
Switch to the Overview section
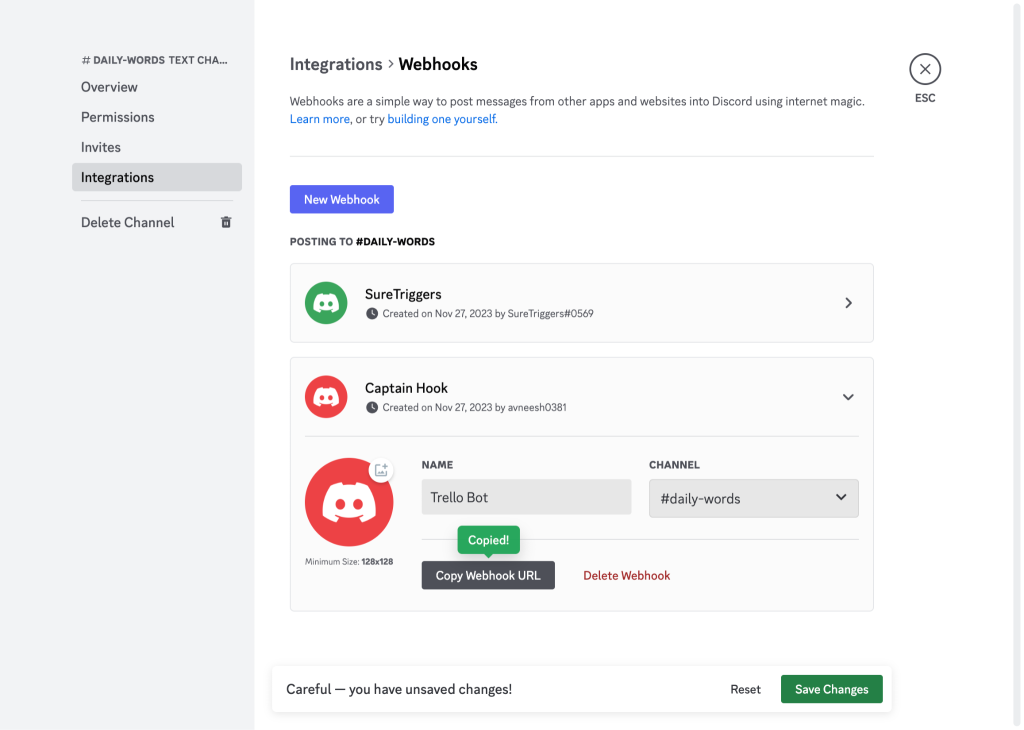108,87
